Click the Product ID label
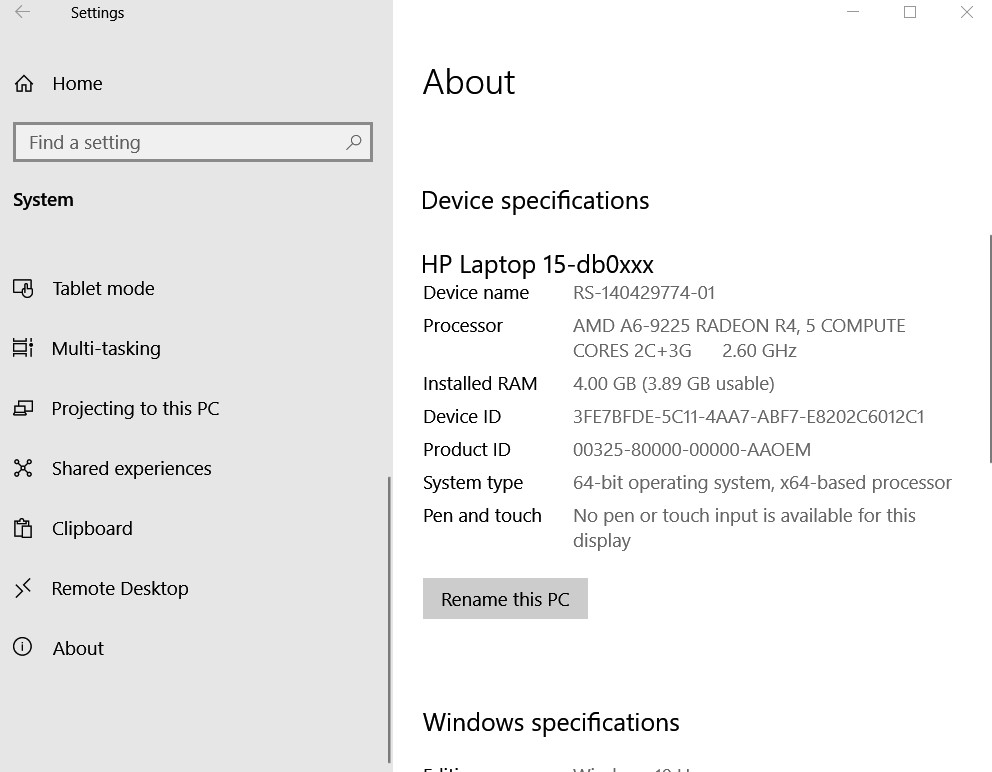 coord(466,449)
